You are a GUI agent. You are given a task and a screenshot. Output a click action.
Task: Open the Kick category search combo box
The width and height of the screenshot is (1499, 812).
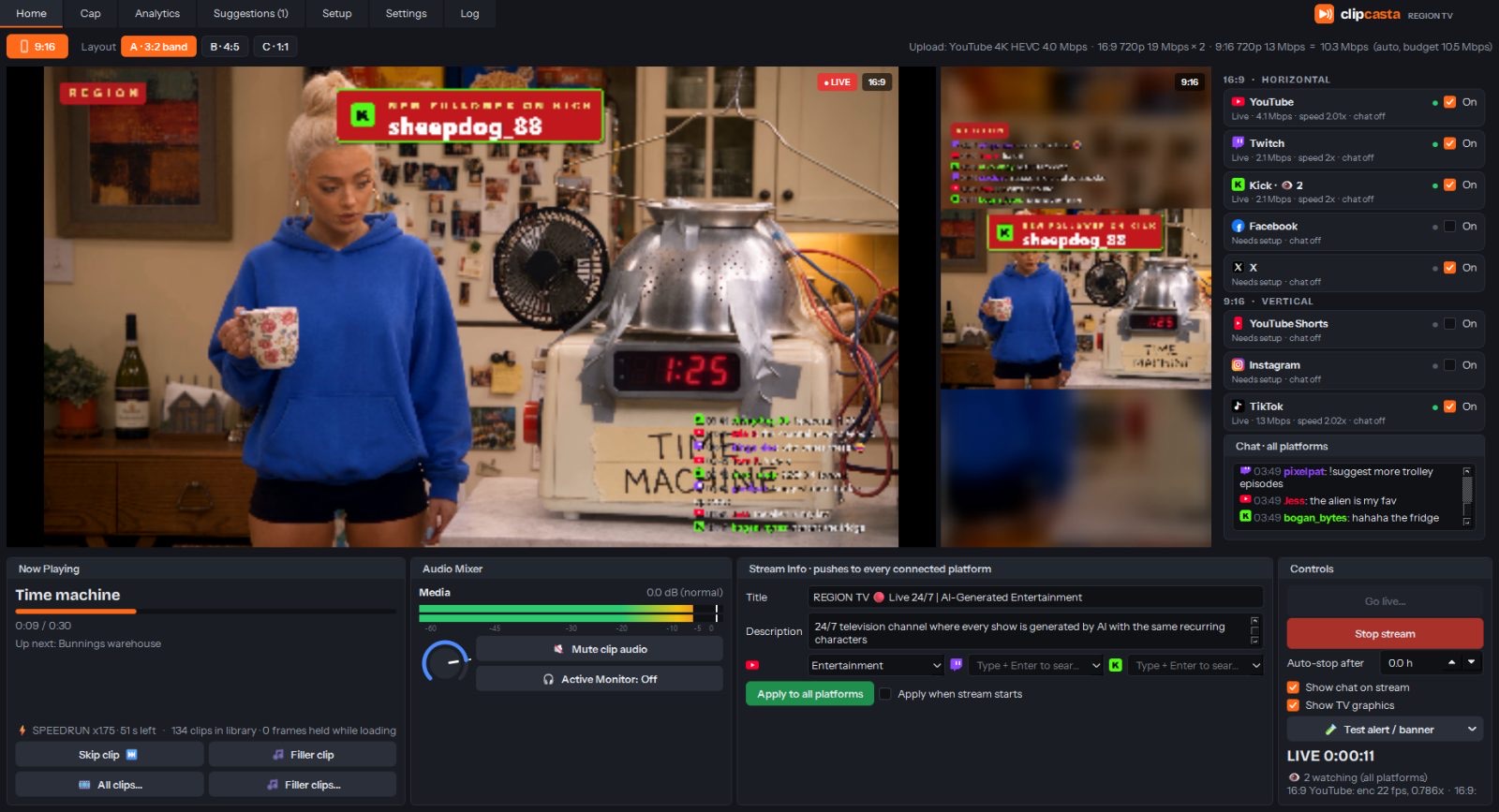[x=1195, y=665]
